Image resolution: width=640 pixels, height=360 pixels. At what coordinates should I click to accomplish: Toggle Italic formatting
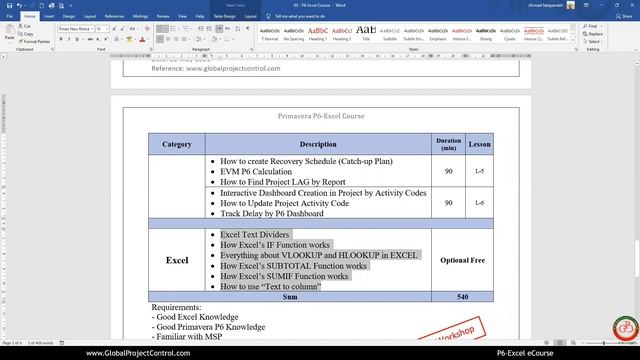coord(69,39)
